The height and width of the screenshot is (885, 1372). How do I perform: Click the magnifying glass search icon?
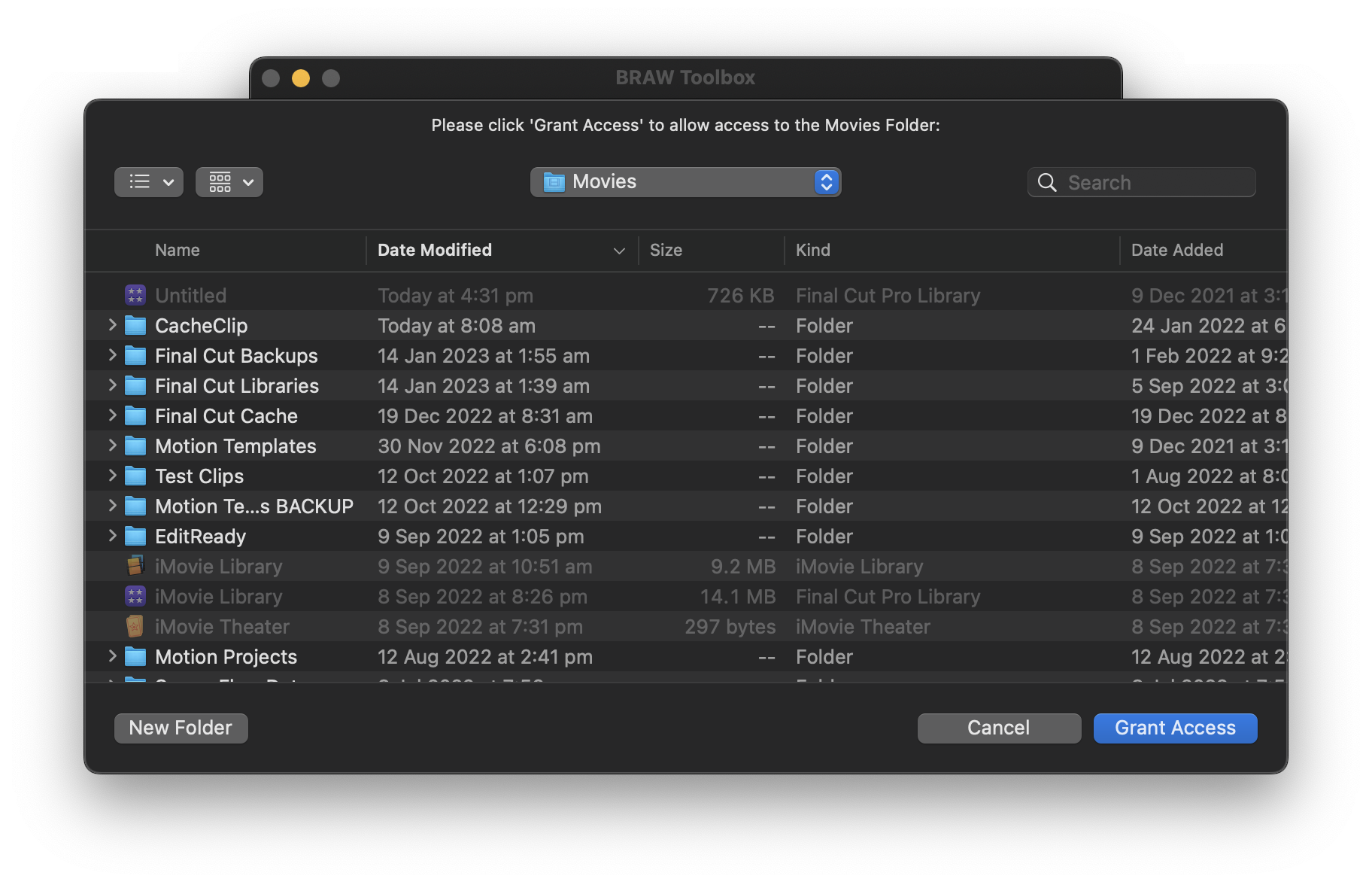pyautogui.click(x=1047, y=182)
